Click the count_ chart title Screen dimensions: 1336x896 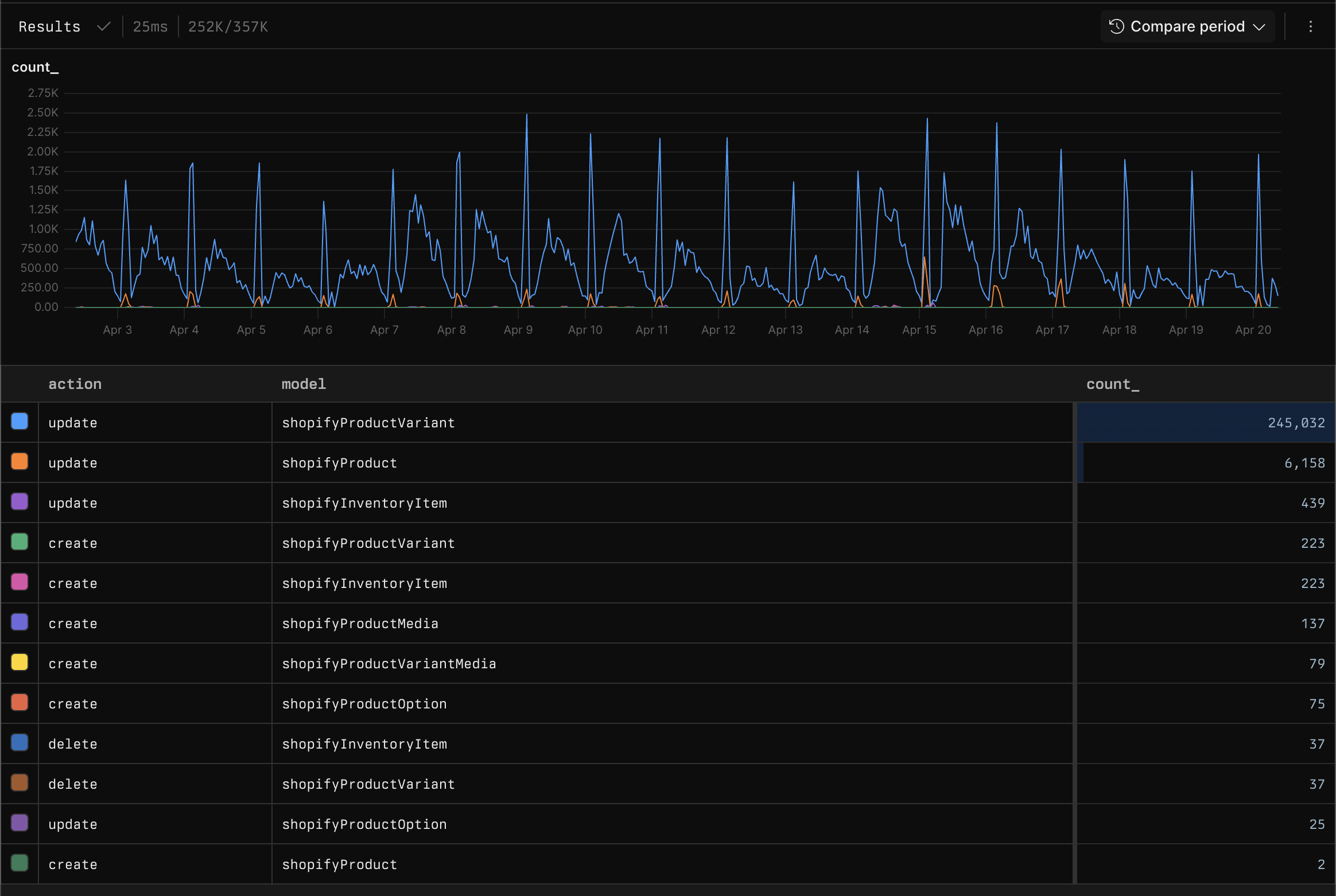[x=35, y=68]
